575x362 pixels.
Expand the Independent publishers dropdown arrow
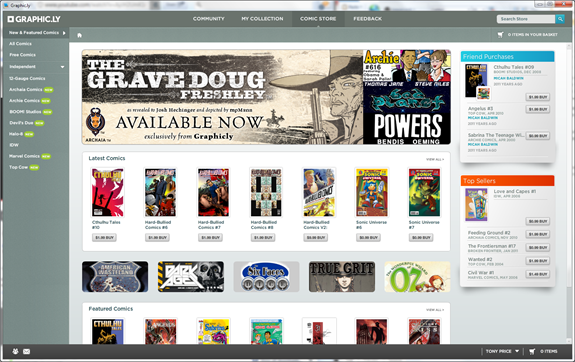(62, 67)
